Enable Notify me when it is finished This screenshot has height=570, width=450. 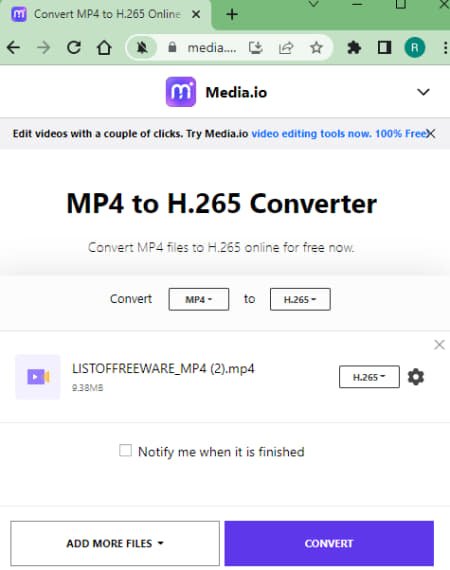click(x=125, y=450)
